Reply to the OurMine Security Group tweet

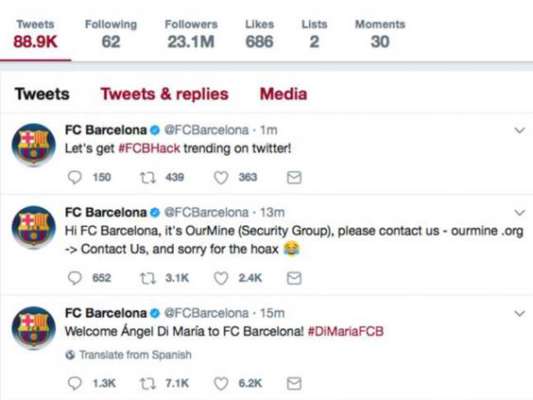tap(74, 278)
